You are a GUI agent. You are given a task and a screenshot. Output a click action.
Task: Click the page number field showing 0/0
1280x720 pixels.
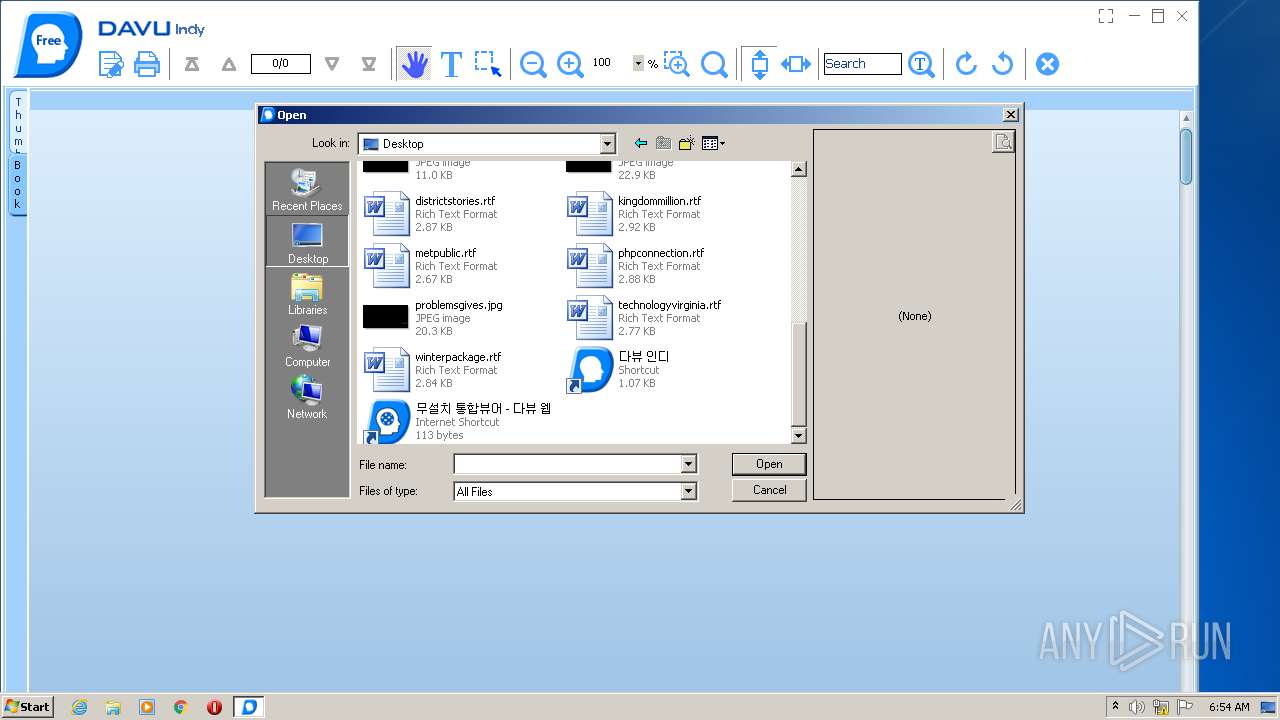click(x=280, y=64)
